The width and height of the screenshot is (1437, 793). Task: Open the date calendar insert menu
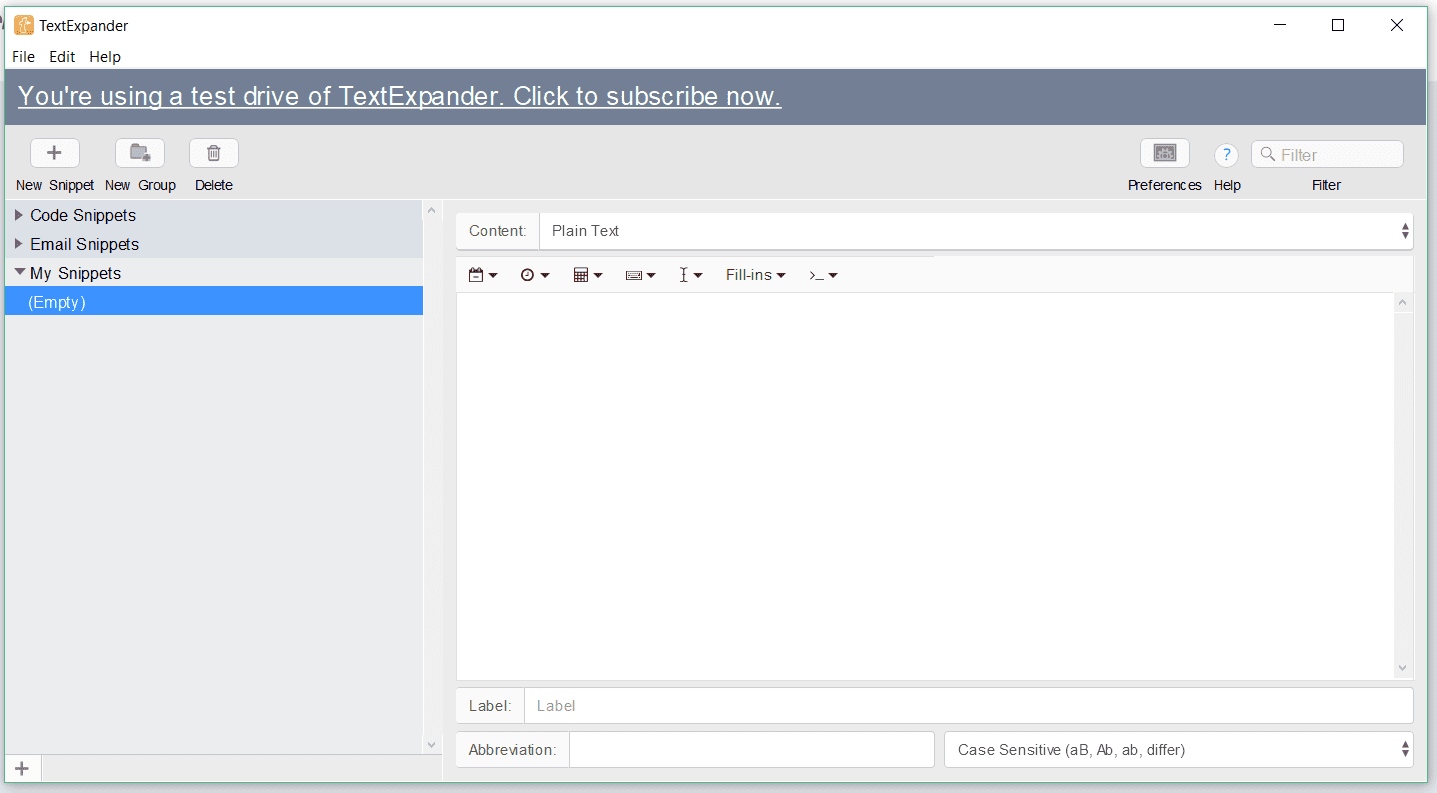[x=483, y=275]
